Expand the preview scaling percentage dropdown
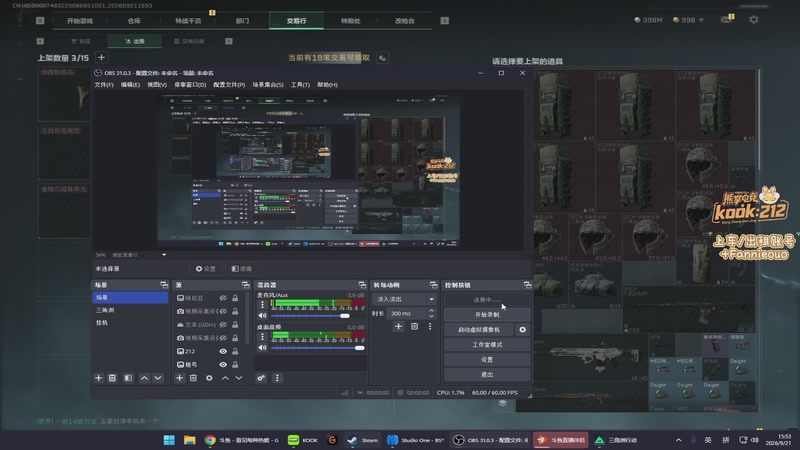 tap(164, 255)
